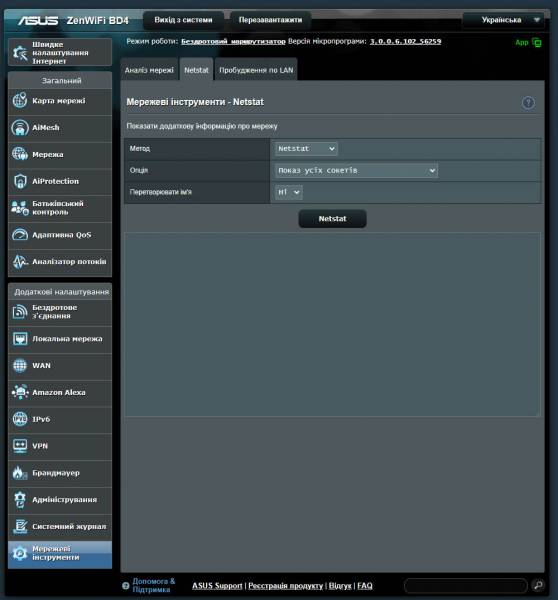Click the Допомога & Підтримка help icon
The height and width of the screenshot is (600, 558).
pos(126,585)
